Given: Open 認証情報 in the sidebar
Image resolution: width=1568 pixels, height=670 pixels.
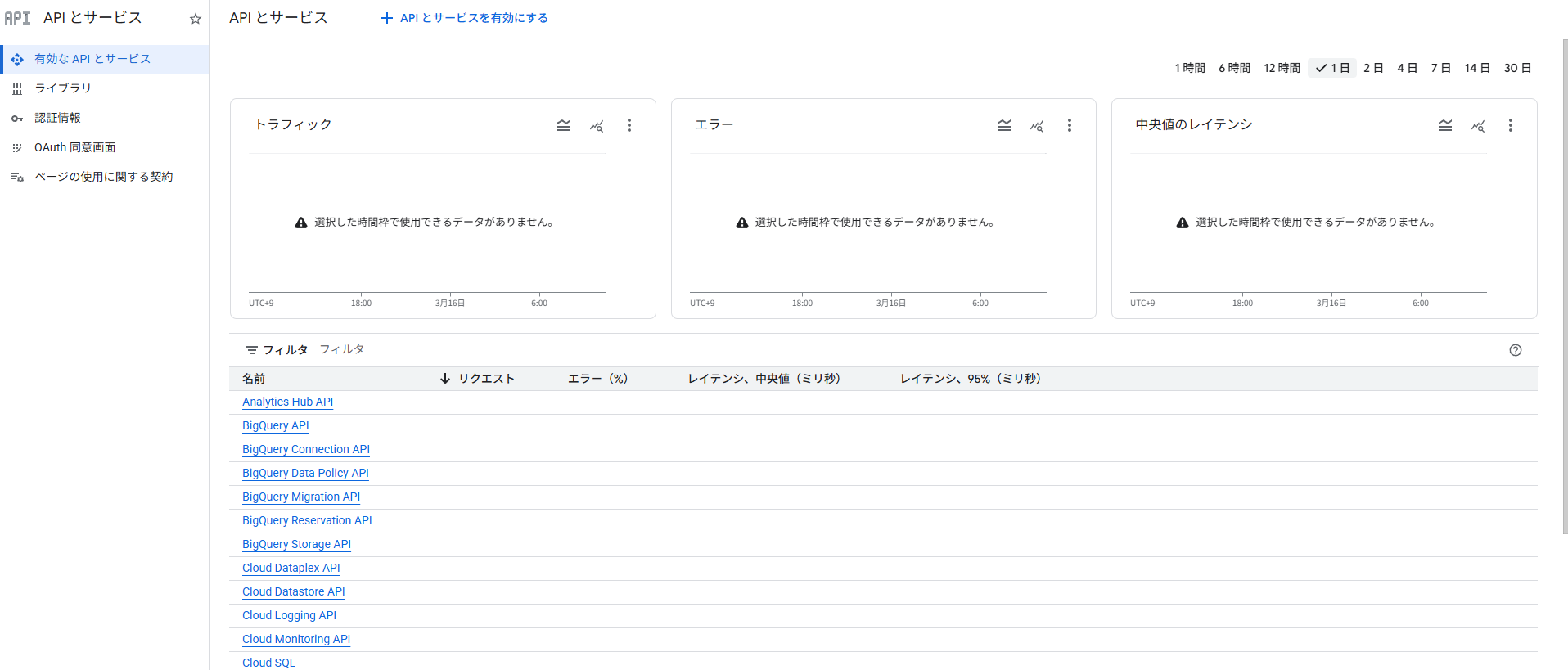Looking at the screenshot, I should [57, 118].
